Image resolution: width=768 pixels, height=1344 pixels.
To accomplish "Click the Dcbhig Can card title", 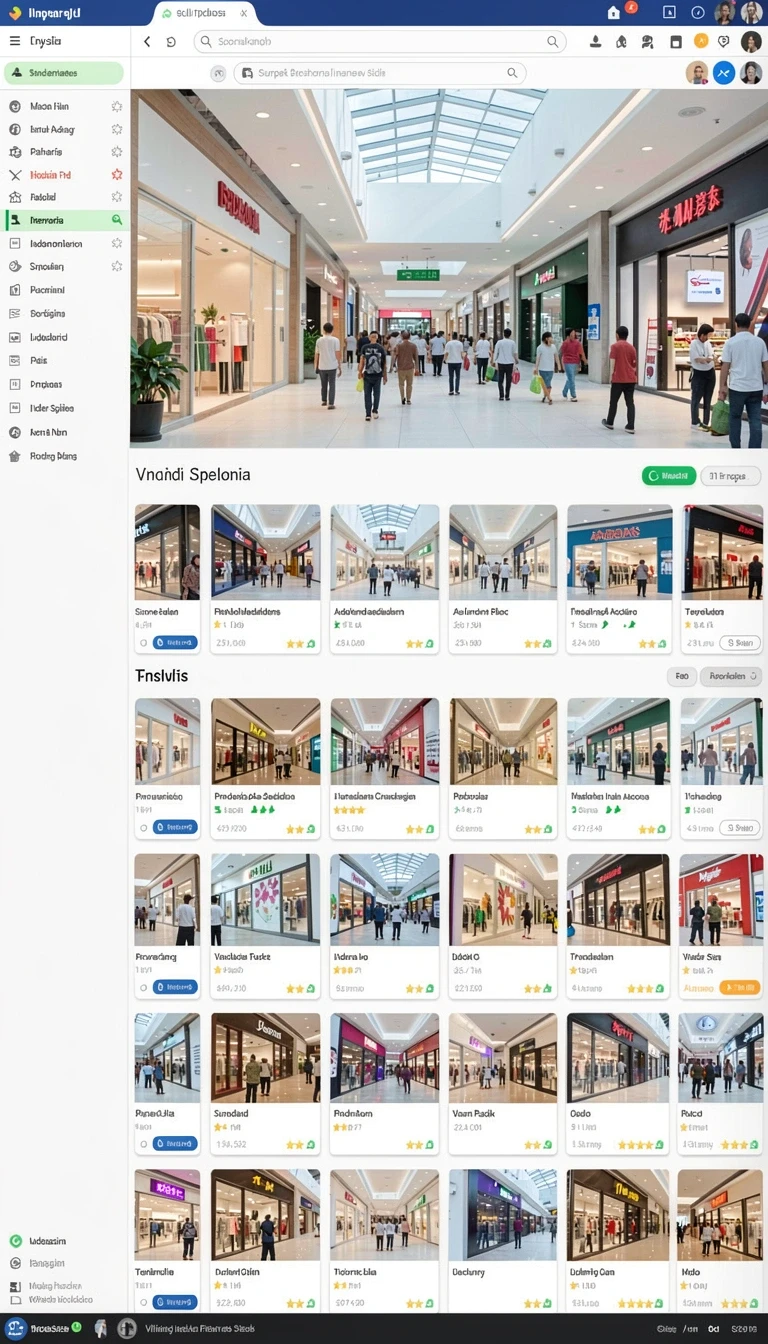I will [x=592, y=1272].
